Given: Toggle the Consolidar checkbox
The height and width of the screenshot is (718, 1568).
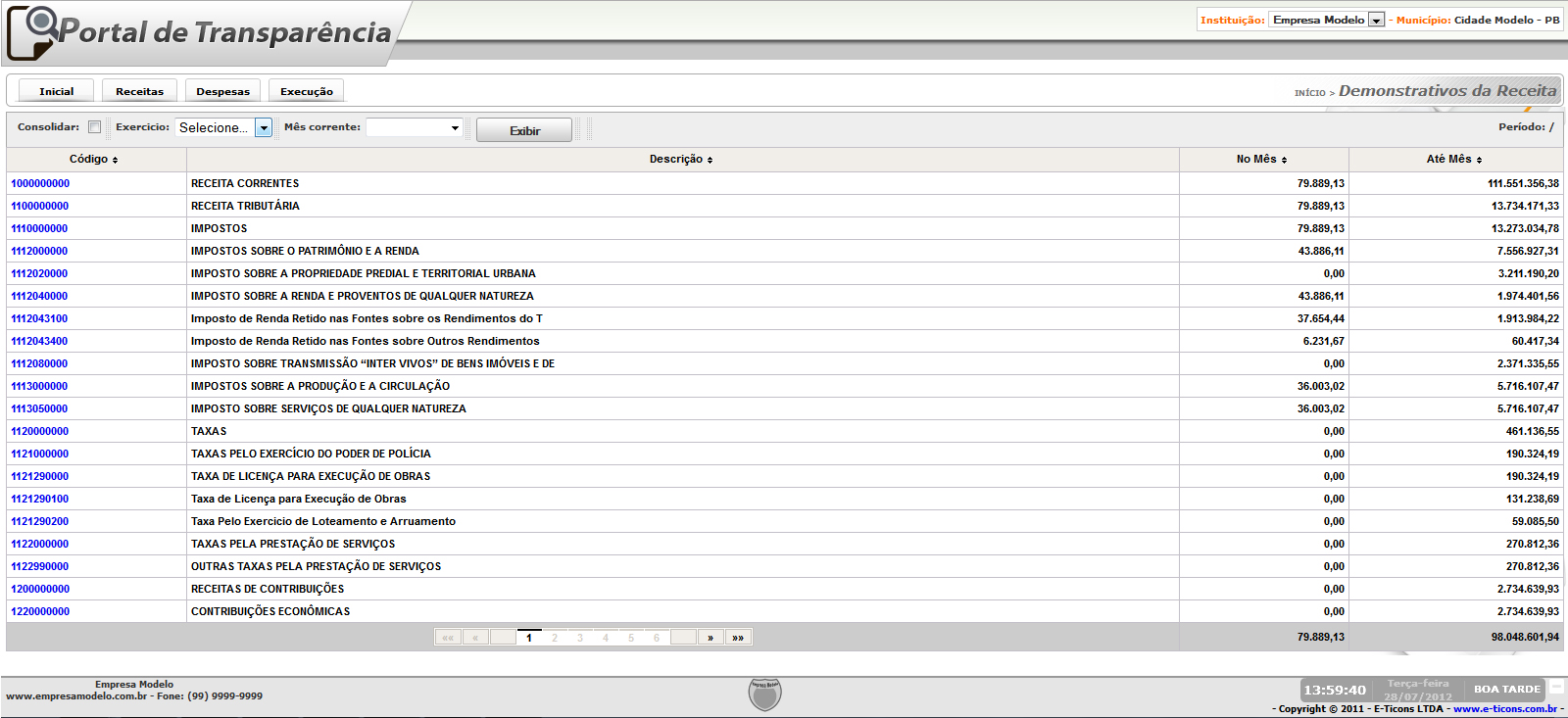Looking at the screenshot, I should pos(94,127).
